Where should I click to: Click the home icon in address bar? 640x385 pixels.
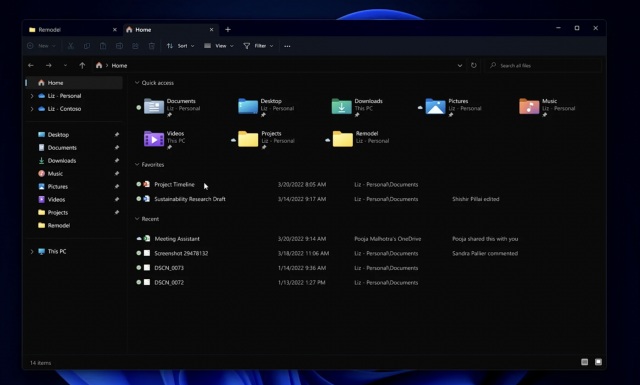pos(99,65)
